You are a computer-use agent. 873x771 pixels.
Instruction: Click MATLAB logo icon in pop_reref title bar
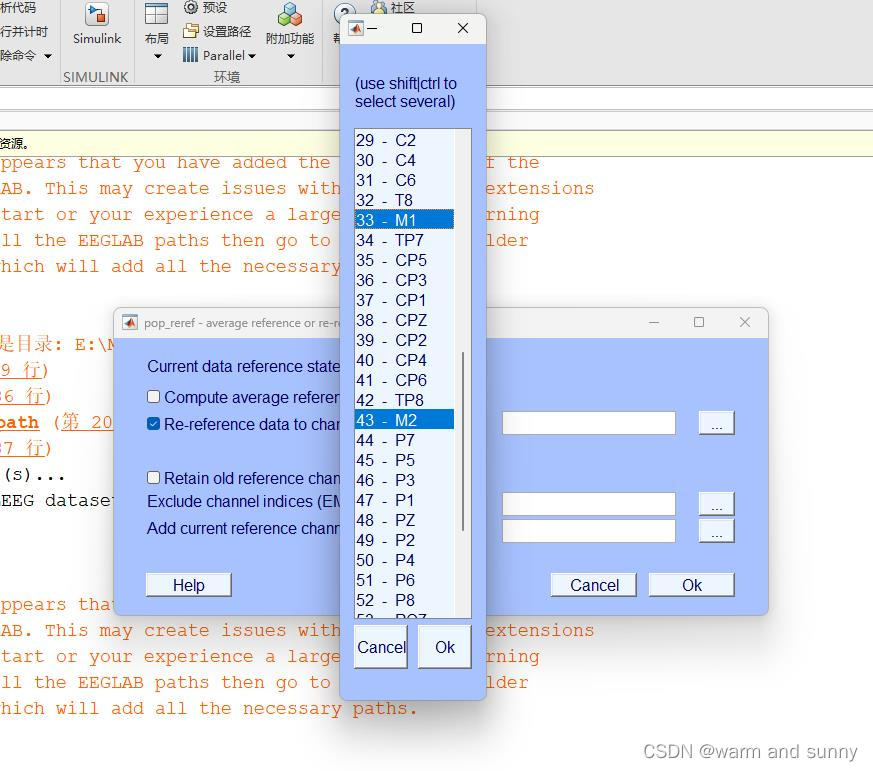130,322
